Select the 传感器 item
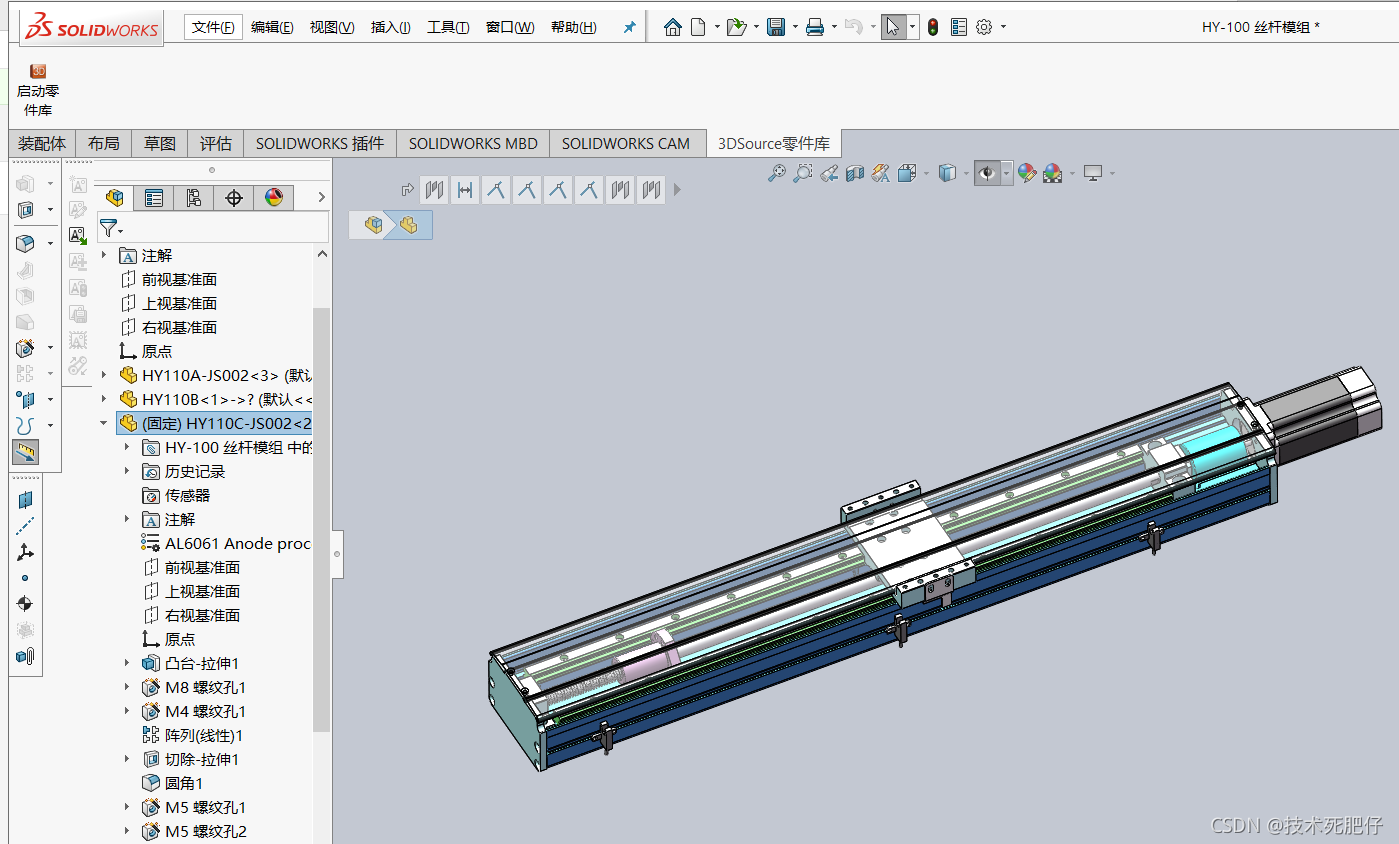1399x844 pixels. point(176,495)
